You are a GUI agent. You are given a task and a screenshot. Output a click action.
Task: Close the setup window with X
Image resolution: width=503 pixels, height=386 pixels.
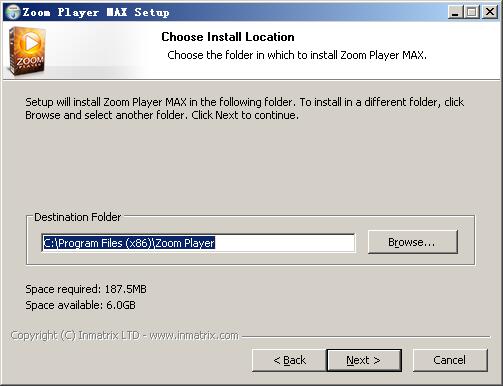[x=490, y=12]
